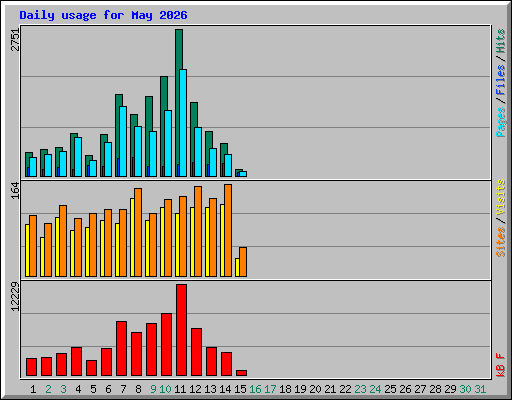The image size is (512, 400).
Task: Select the red kilobytes bar for day 1
Action: pos(31,367)
